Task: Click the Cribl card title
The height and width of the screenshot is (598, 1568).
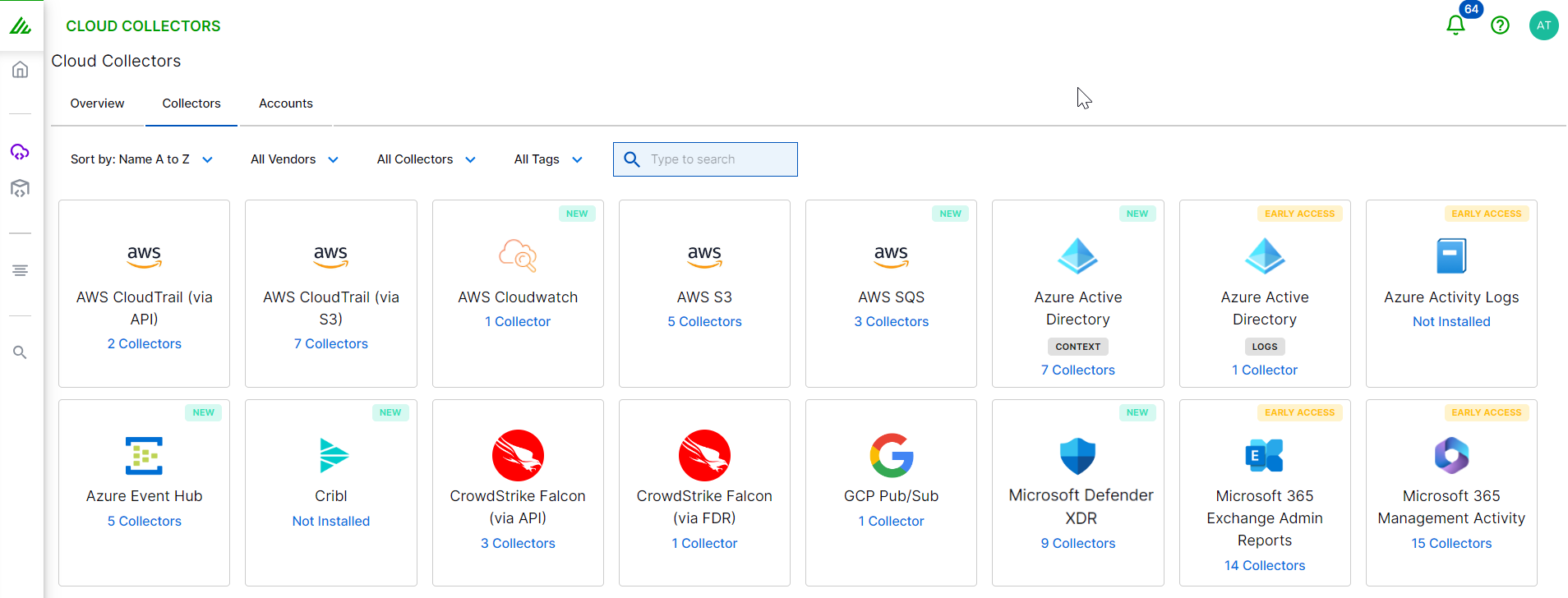Action: tap(331, 496)
